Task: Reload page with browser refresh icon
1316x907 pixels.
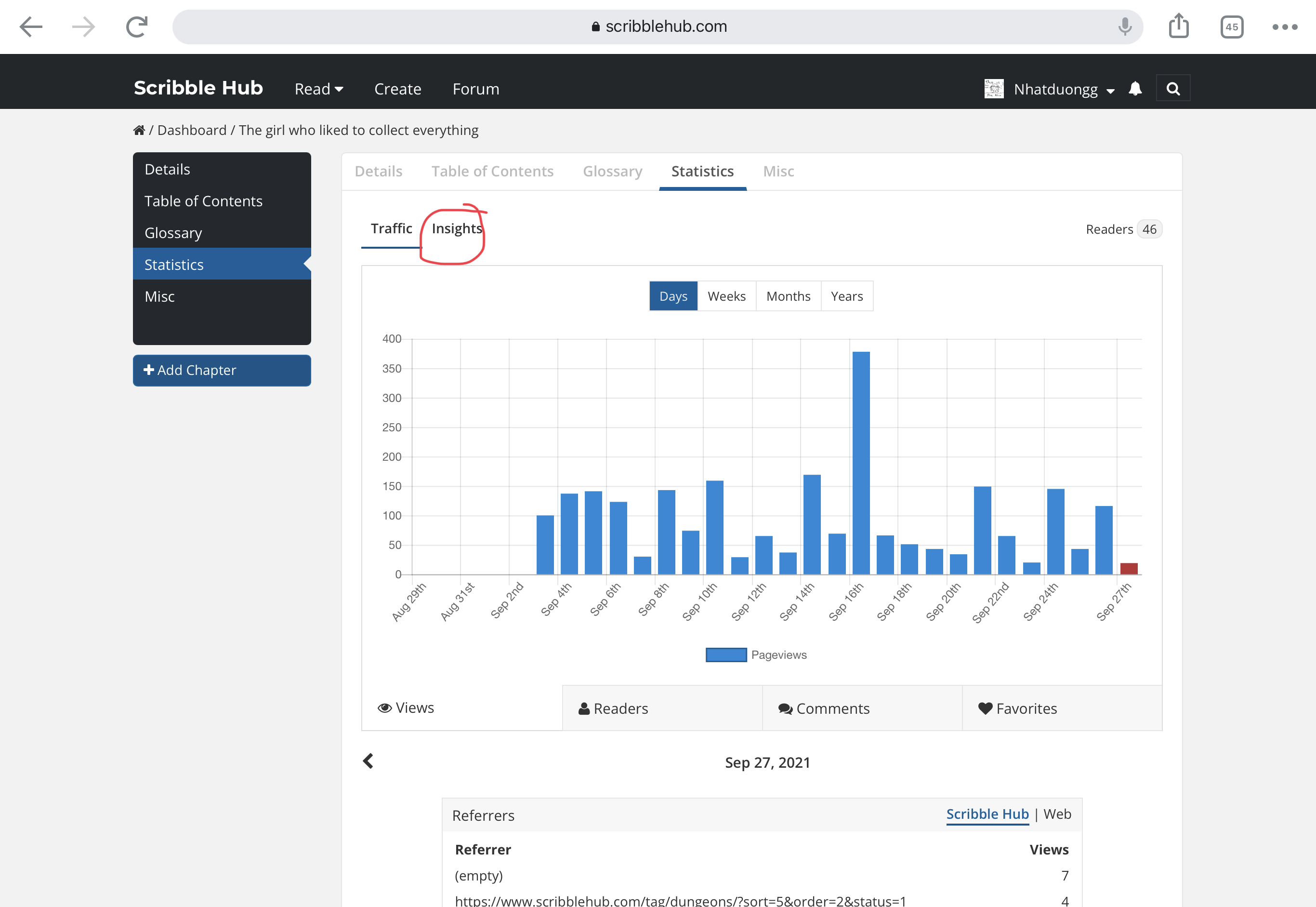Action: pos(136,26)
